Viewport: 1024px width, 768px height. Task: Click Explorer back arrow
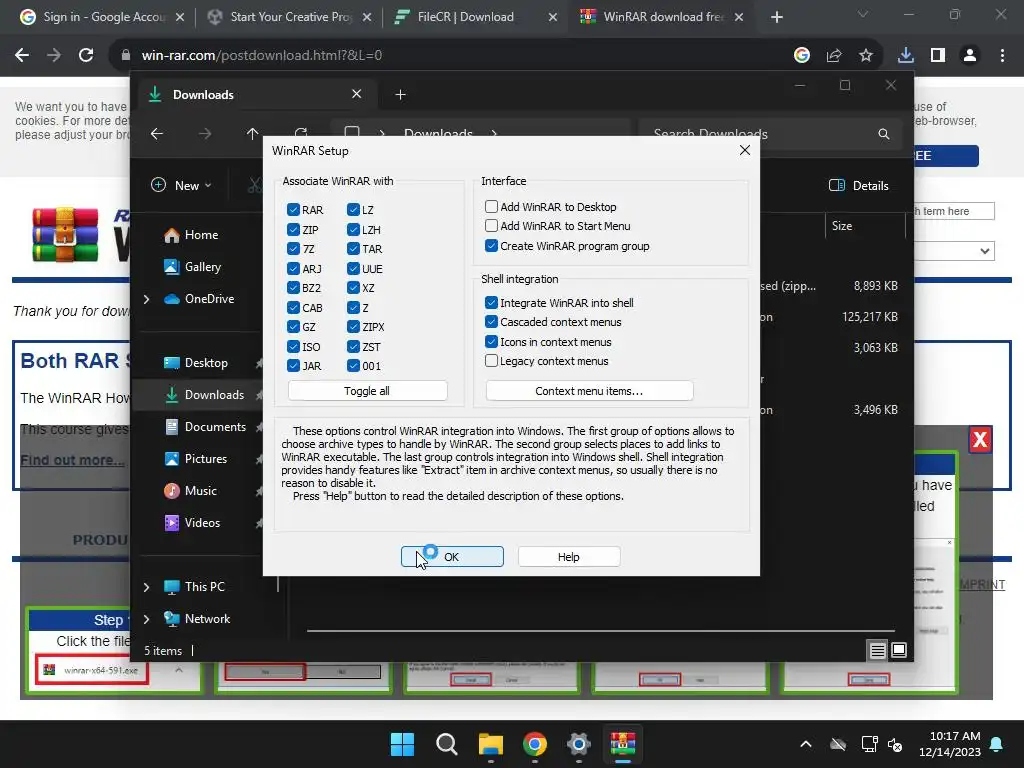tap(157, 134)
